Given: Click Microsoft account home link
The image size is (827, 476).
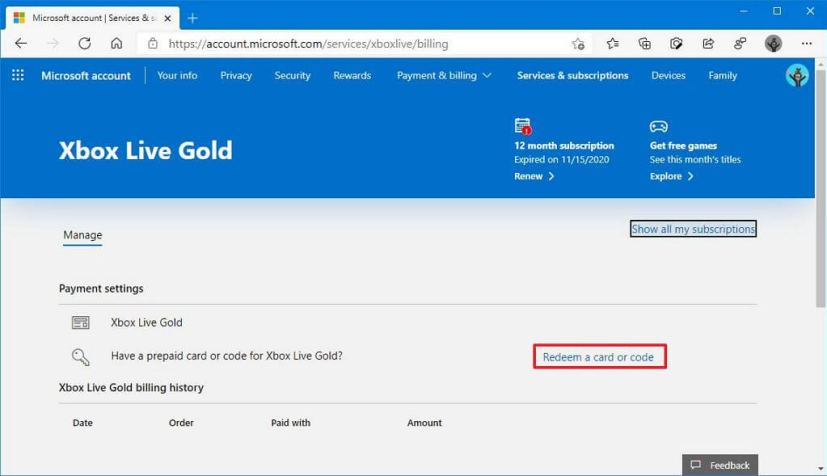Looking at the screenshot, I should point(86,75).
